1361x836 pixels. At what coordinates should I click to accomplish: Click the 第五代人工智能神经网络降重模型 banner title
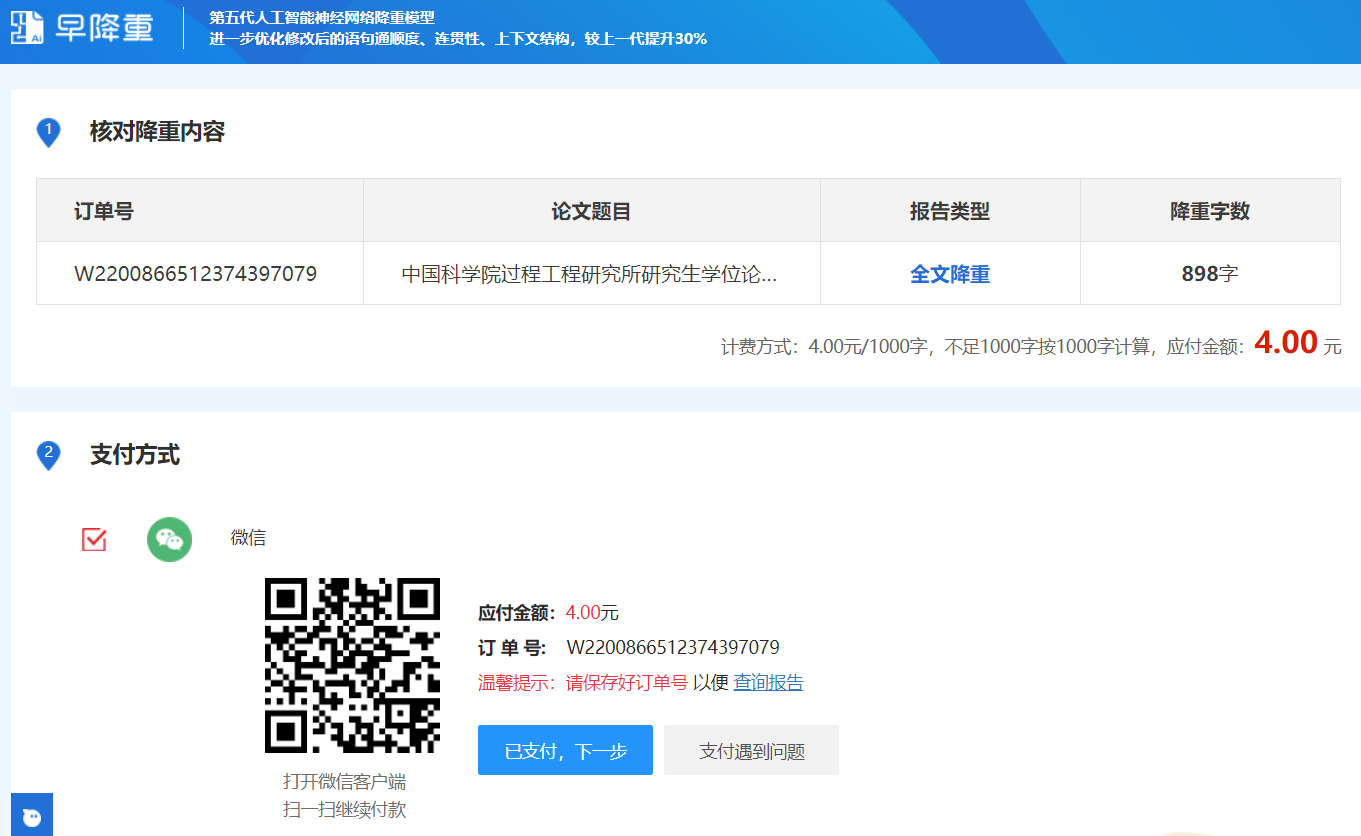pos(322,18)
